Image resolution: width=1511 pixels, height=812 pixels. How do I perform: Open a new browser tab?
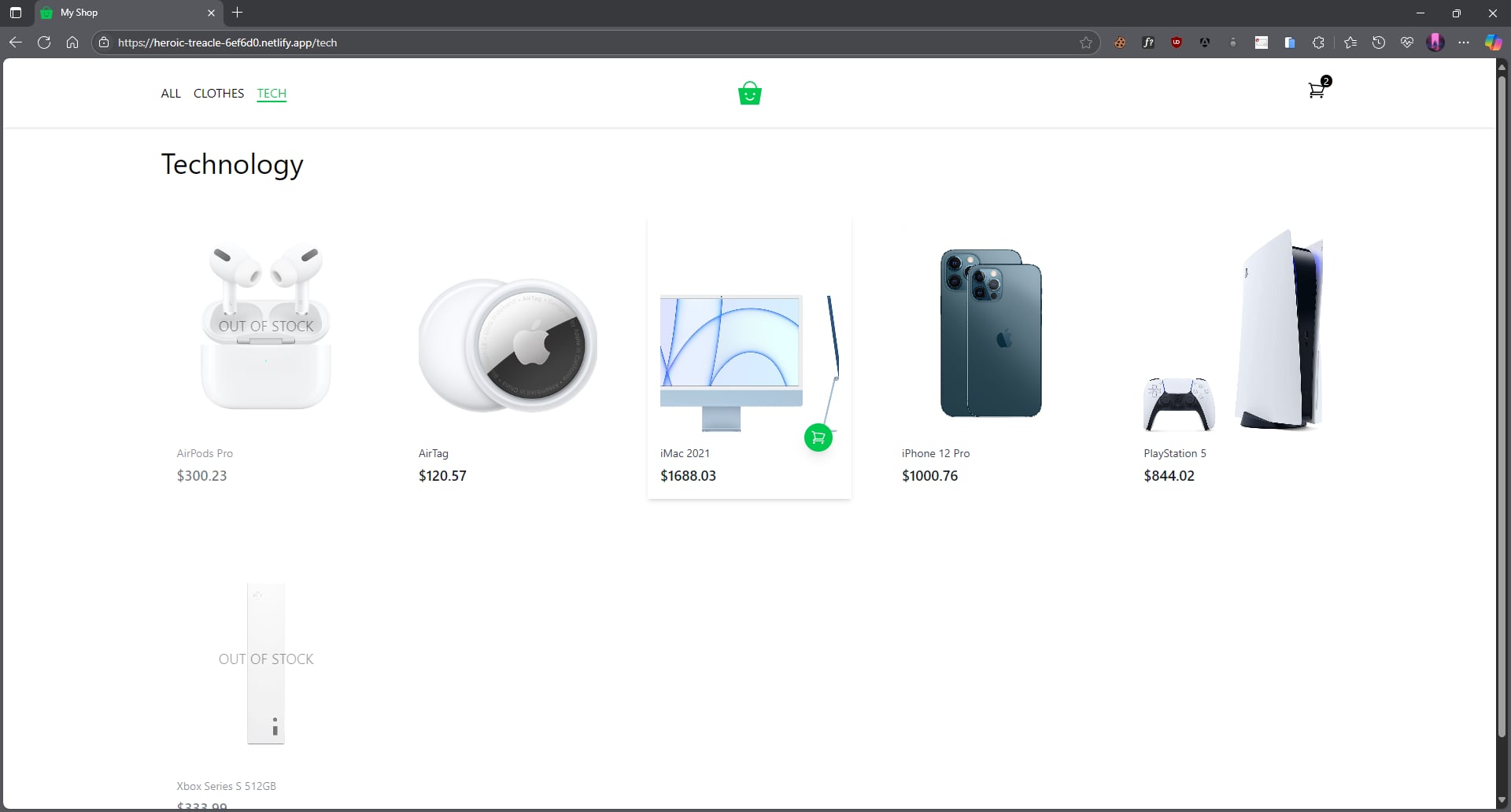238,13
